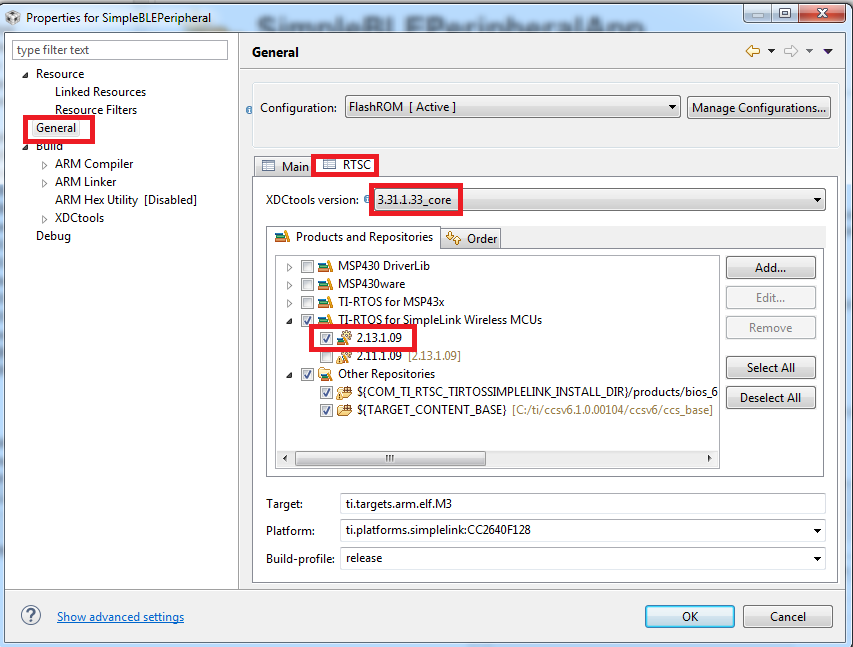Screen dimensions: 853x647
Task: Click the OK button
Action: click(690, 617)
